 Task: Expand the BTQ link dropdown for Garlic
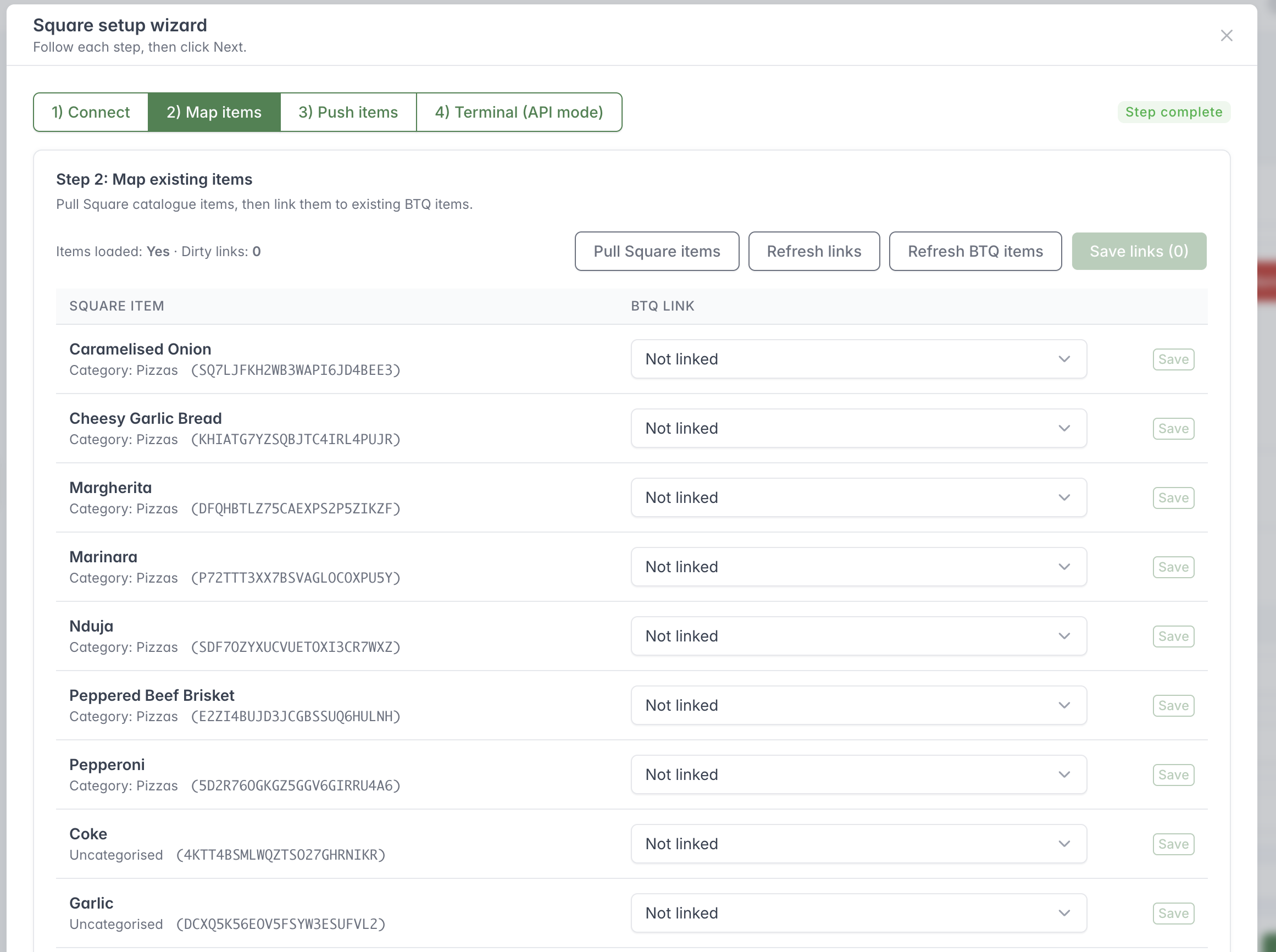coord(858,913)
